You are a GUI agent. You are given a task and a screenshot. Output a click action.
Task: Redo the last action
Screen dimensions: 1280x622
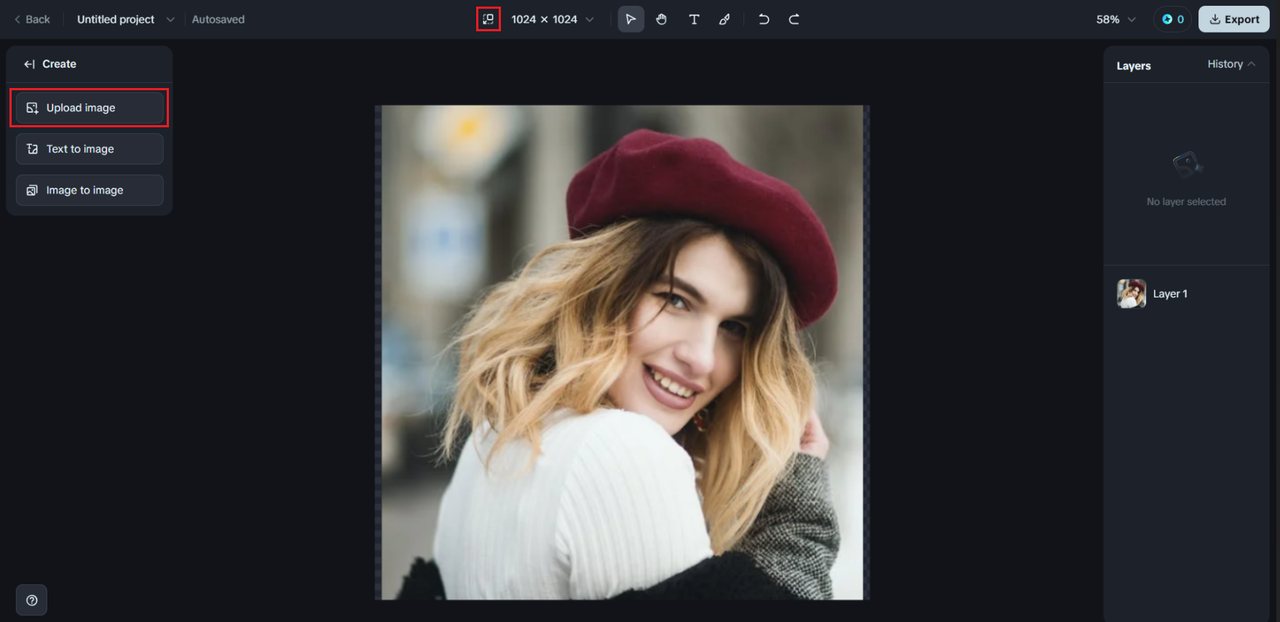(794, 19)
